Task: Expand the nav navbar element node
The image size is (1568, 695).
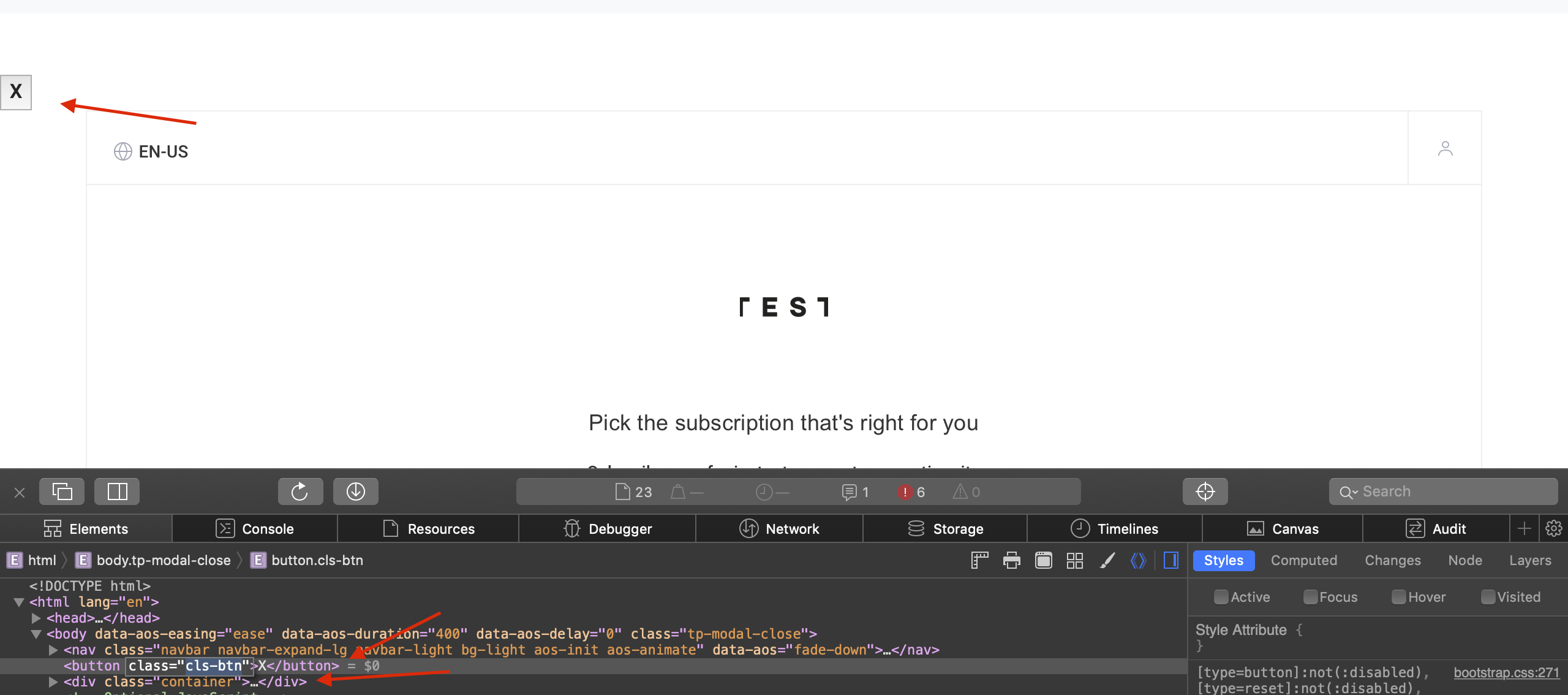Action: coord(53,650)
